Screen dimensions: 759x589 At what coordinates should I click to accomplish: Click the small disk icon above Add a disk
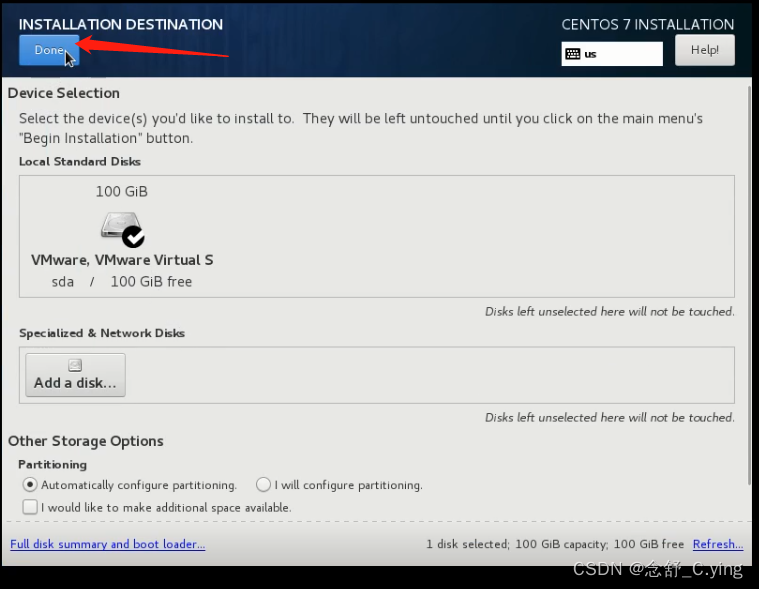(75, 365)
